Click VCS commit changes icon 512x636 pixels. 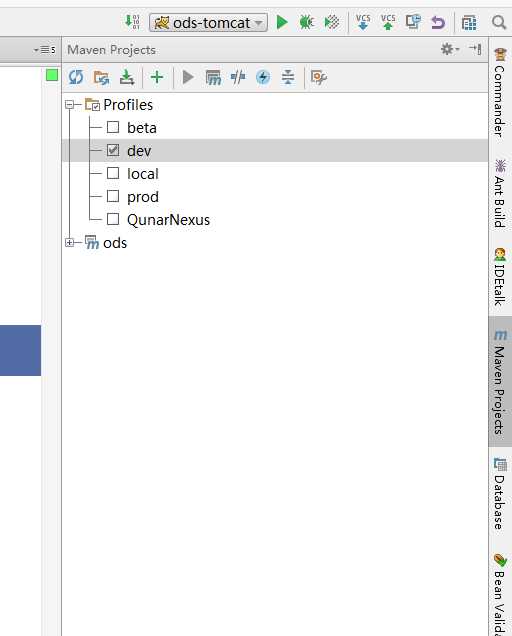click(x=388, y=22)
